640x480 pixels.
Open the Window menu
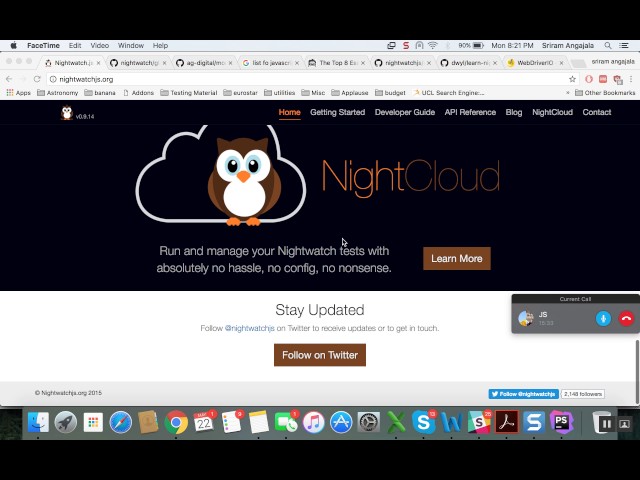click(x=131, y=46)
